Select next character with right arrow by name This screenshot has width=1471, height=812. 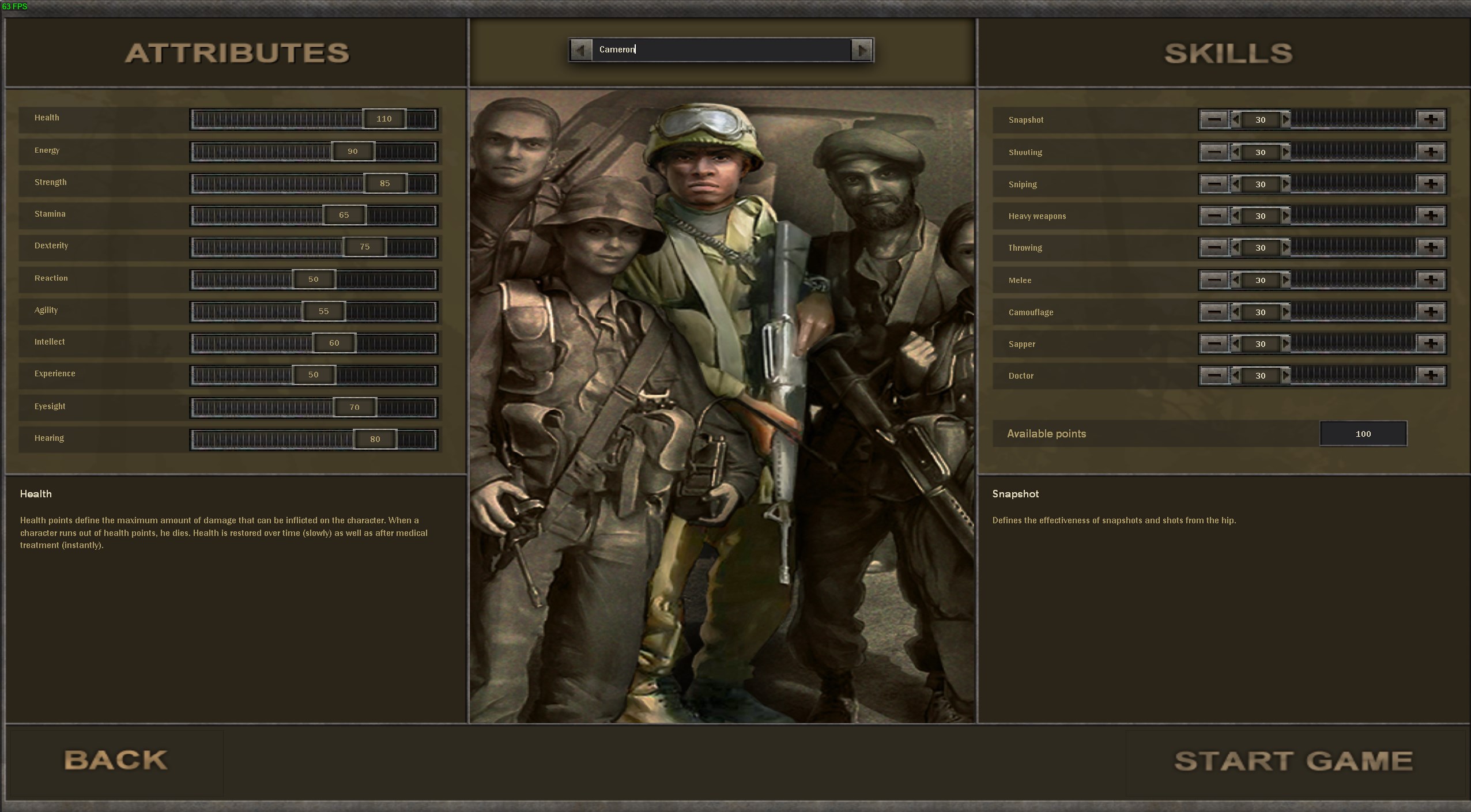tap(861, 50)
